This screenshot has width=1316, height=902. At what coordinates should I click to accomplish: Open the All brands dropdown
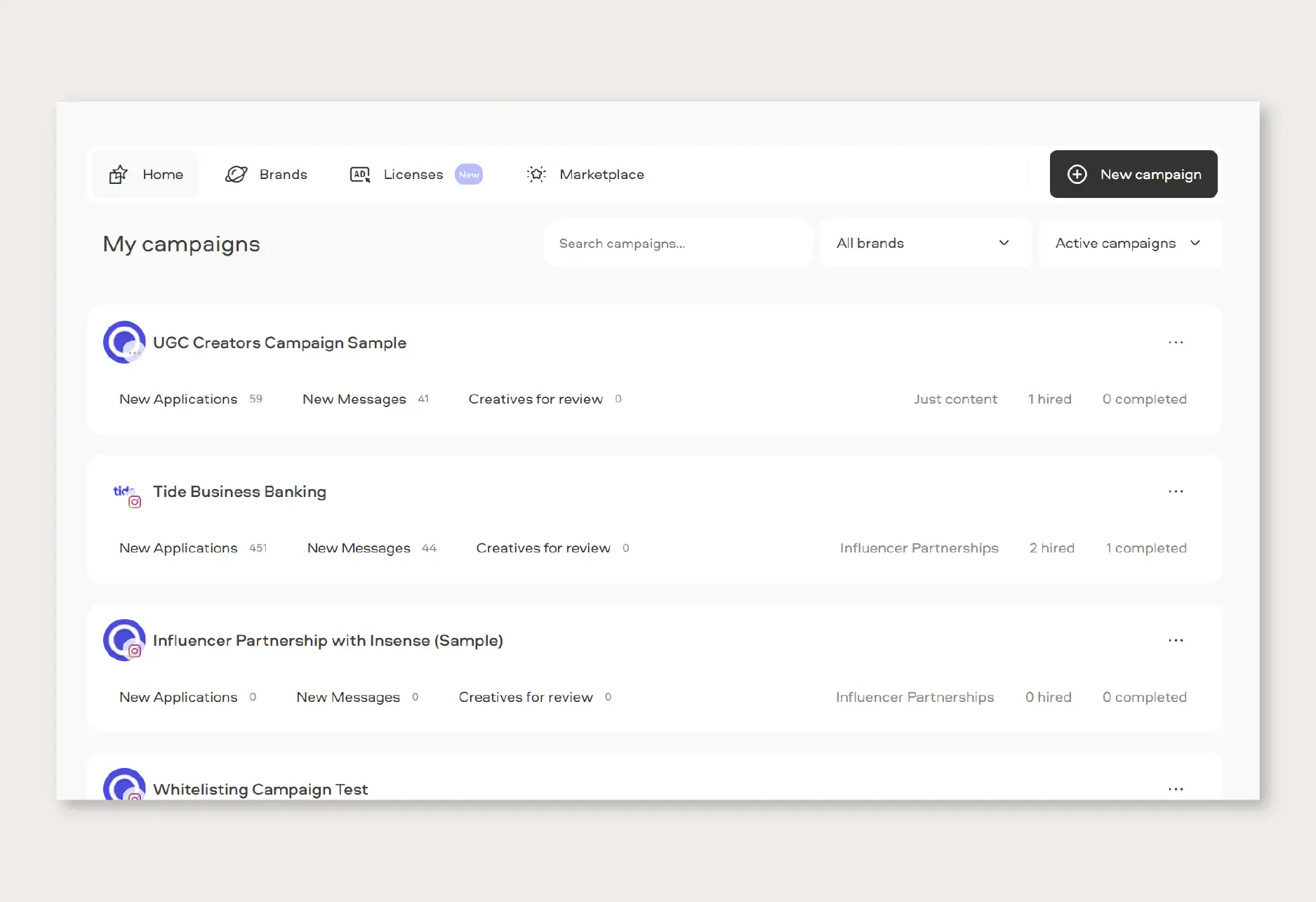(925, 243)
